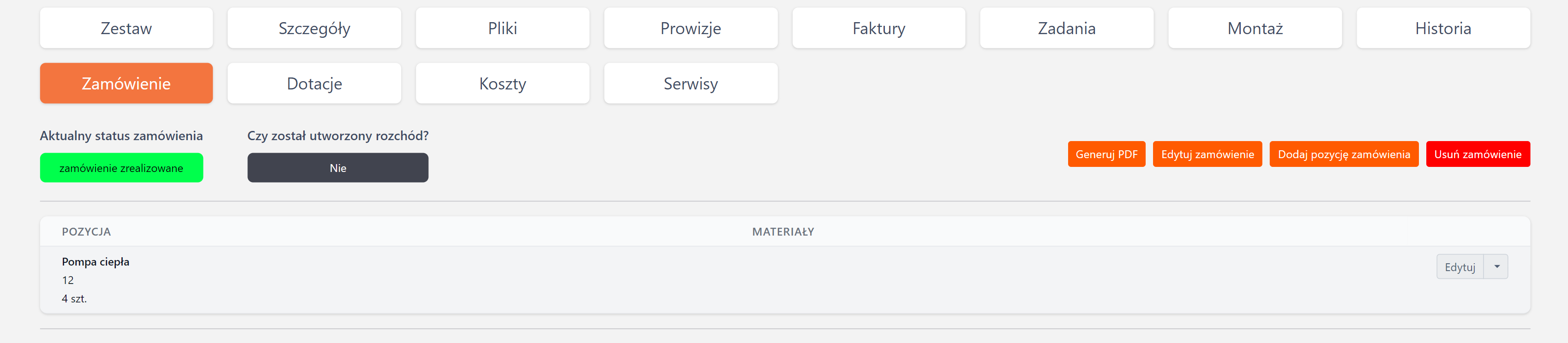Switch to the Szczegóły tab
The image size is (1568, 343).
click(x=314, y=29)
